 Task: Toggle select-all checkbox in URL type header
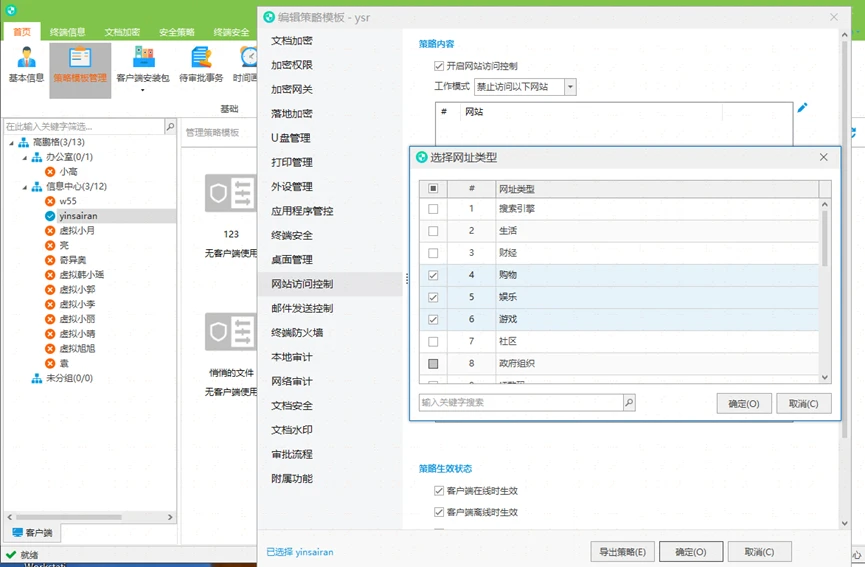click(x=433, y=189)
